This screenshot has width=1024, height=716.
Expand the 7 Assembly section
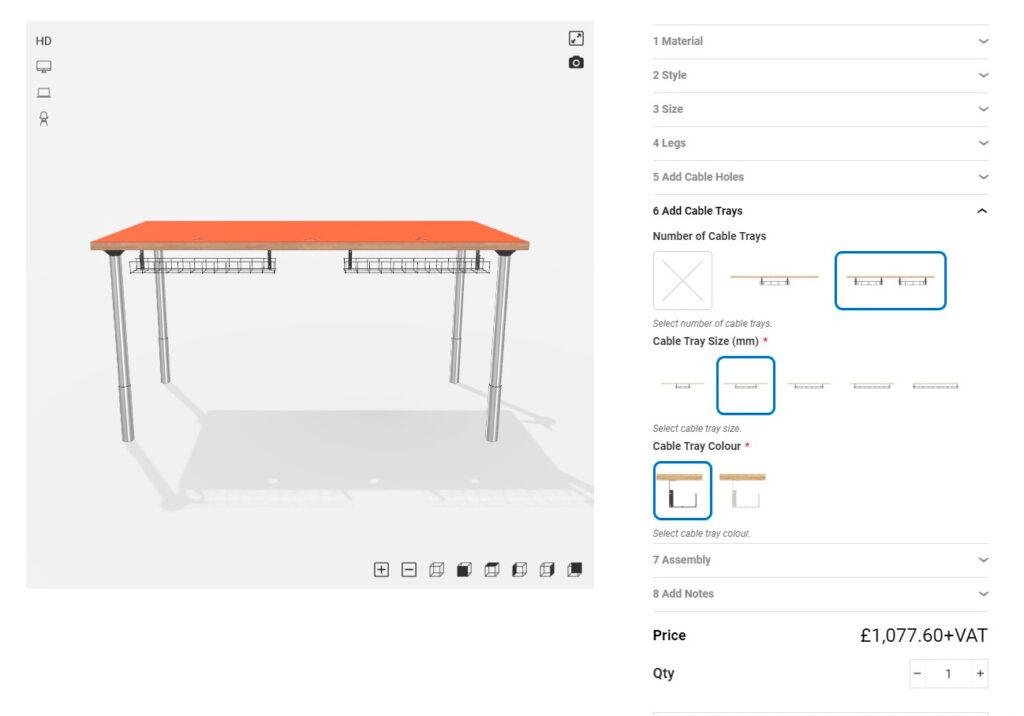point(820,560)
